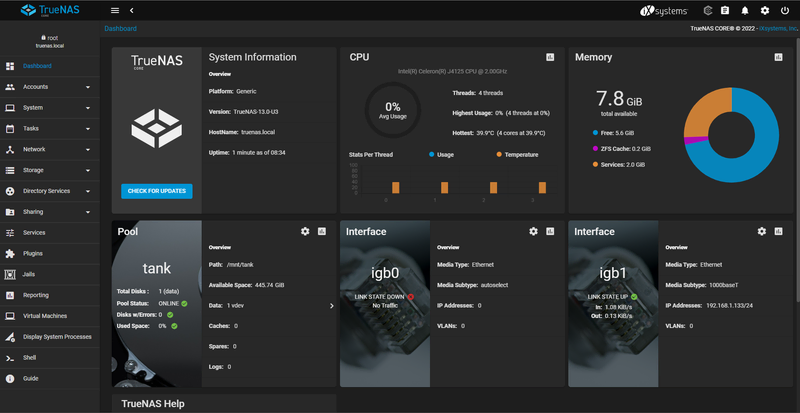This screenshot has width=800, height=413.
Task: Open the Guide menu entry
Action: coord(50,379)
